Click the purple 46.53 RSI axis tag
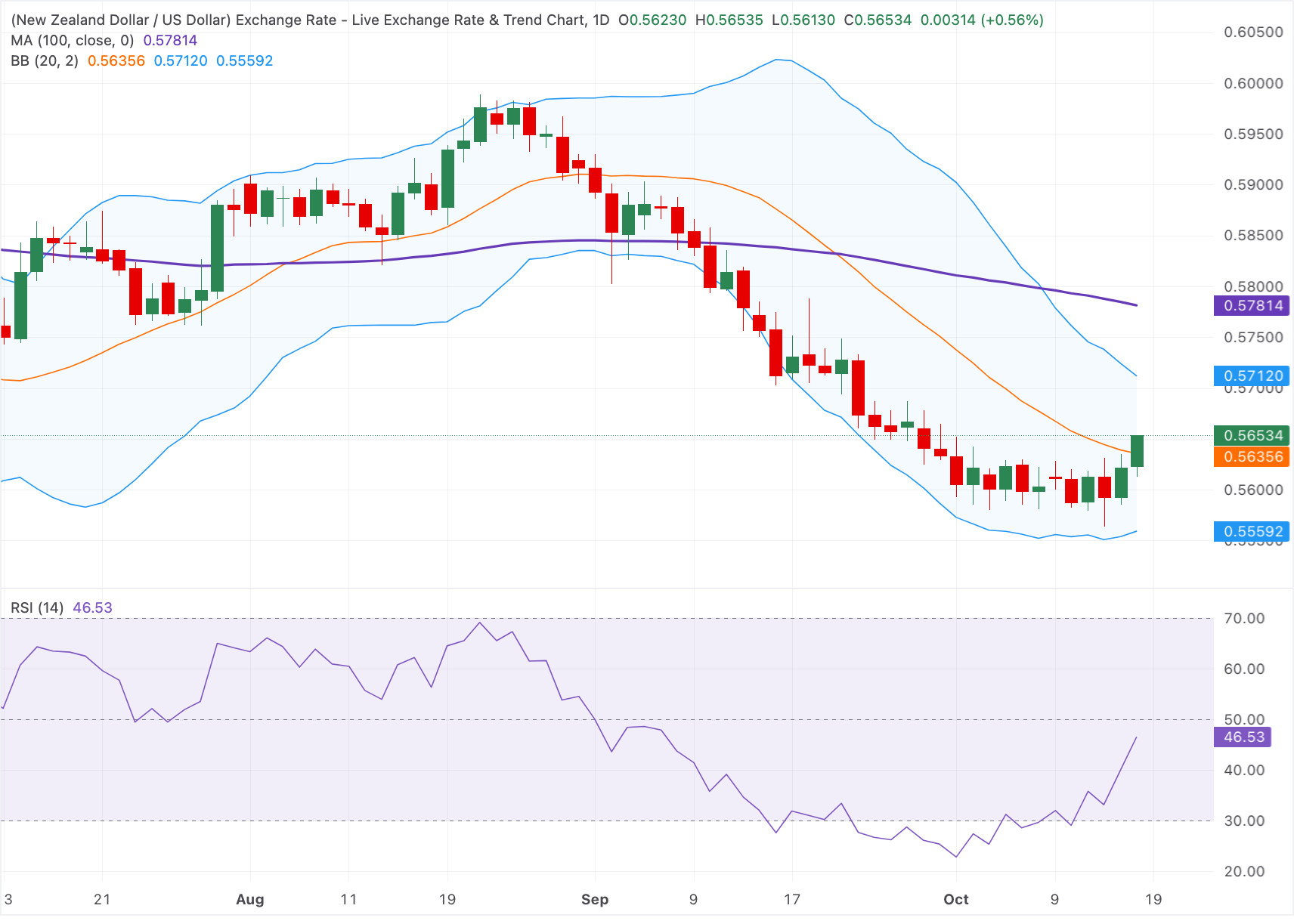Viewport: 1294px width, 924px height. 1243,737
